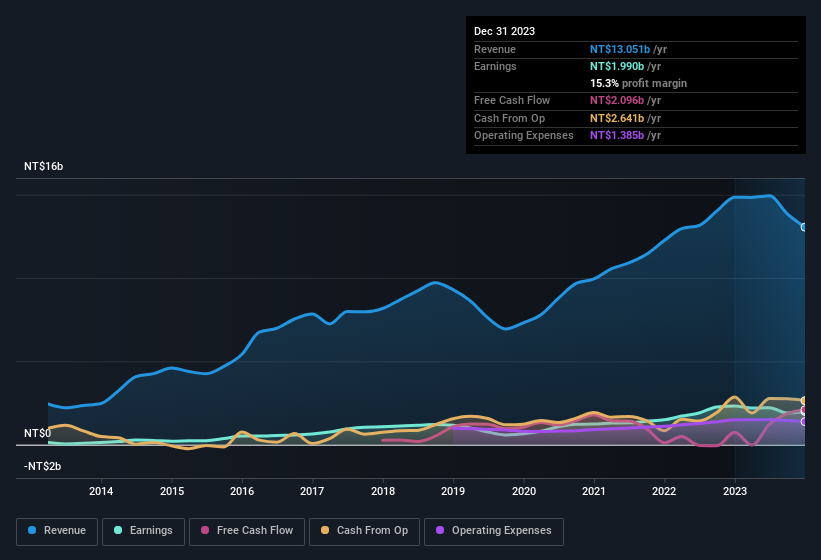The width and height of the screenshot is (821, 560).
Task: Click the blue Revenue end-point marker
Action: click(804, 227)
